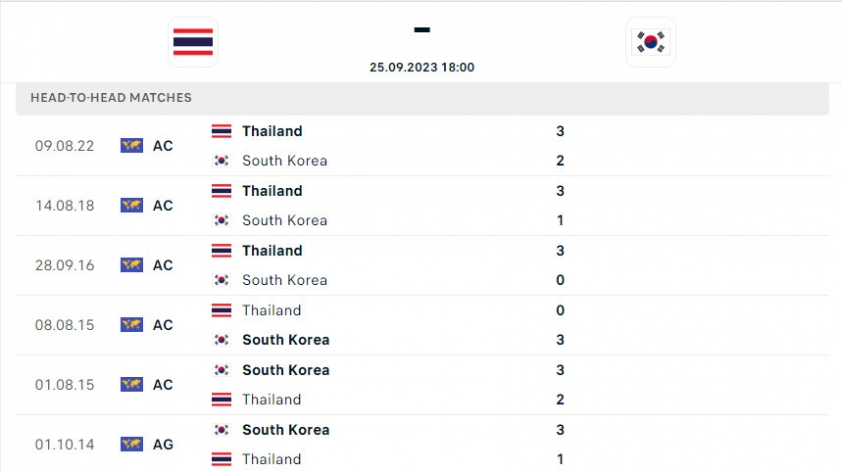Viewport: 842px width, 472px height.
Task: Click Thailand flag in the 01.10.14 match
Action: [221, 459]
